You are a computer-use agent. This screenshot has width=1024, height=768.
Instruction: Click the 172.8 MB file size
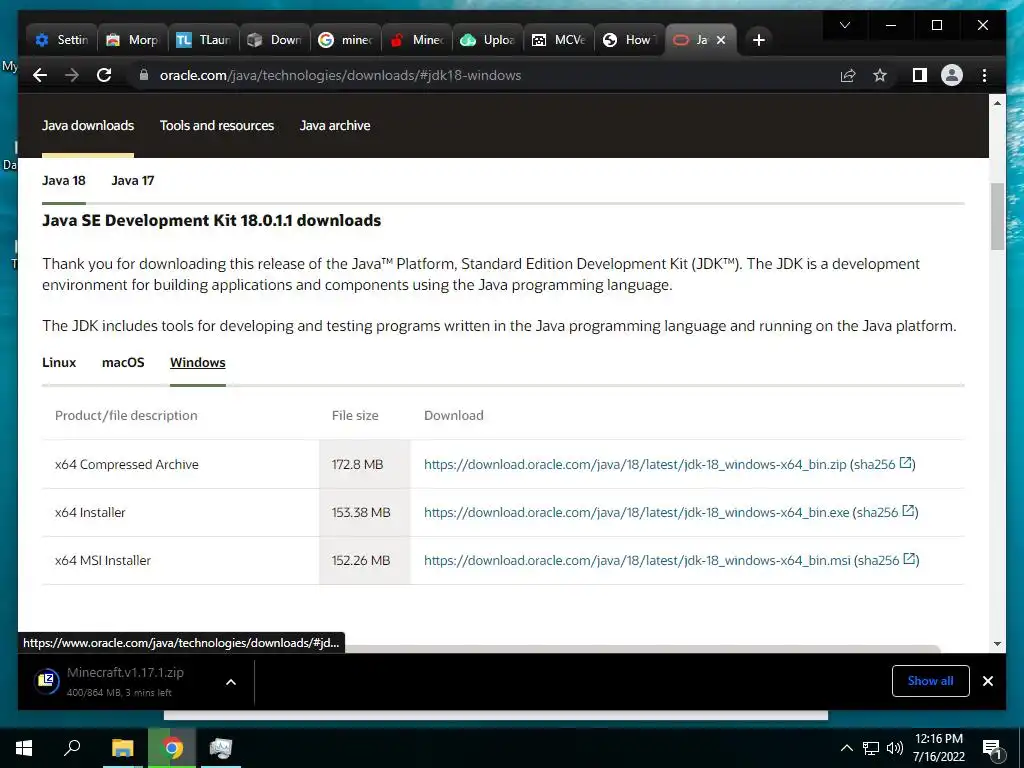click(357, 464)
